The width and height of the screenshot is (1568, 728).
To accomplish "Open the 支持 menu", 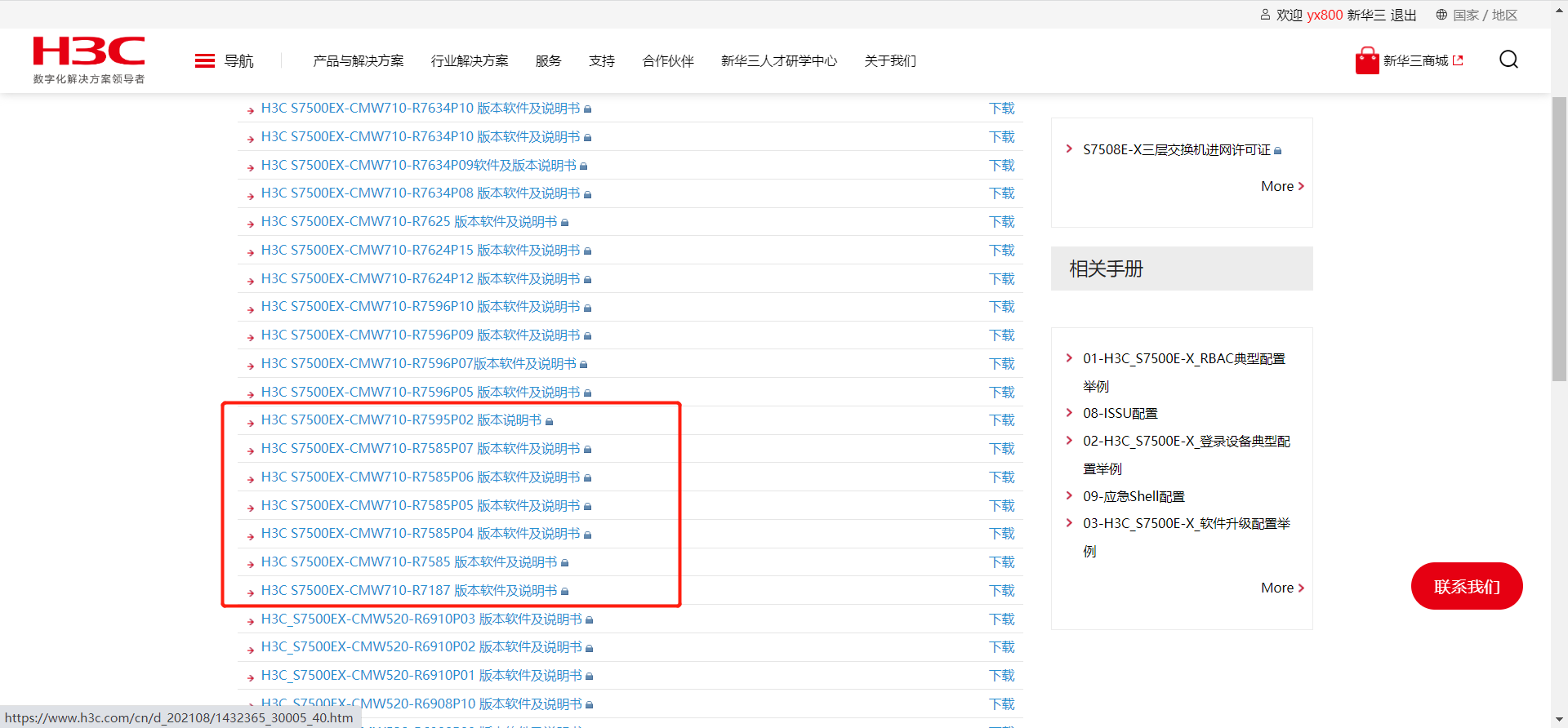I will [x=602, y=61].
